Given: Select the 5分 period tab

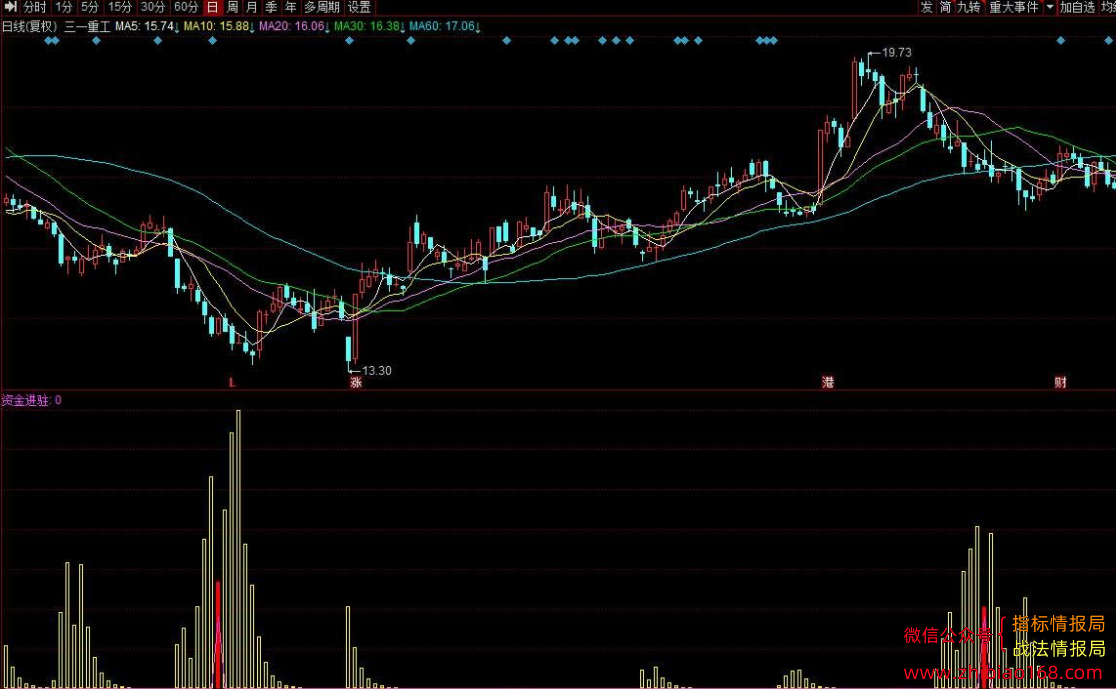Looking at the screenshot, I should coord(90,7).
